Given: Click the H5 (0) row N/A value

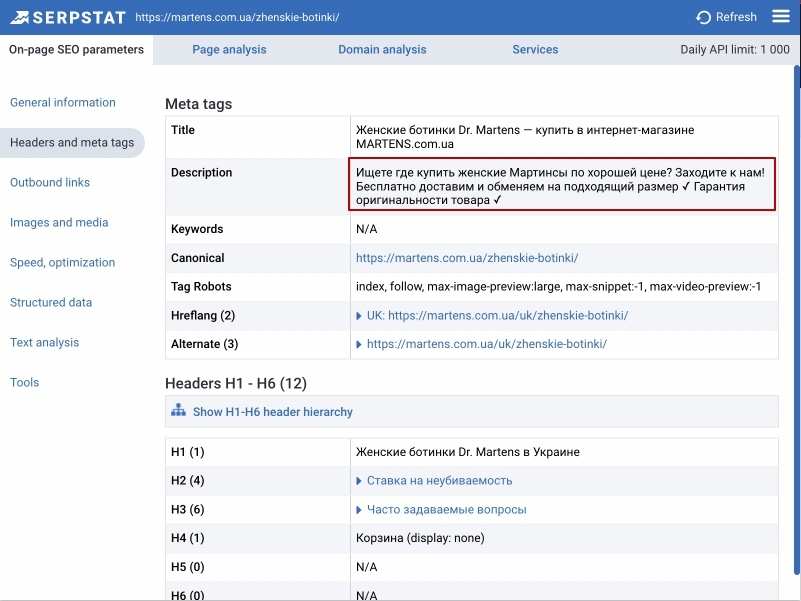Looking at the screenshot, I should pos(366,567).
